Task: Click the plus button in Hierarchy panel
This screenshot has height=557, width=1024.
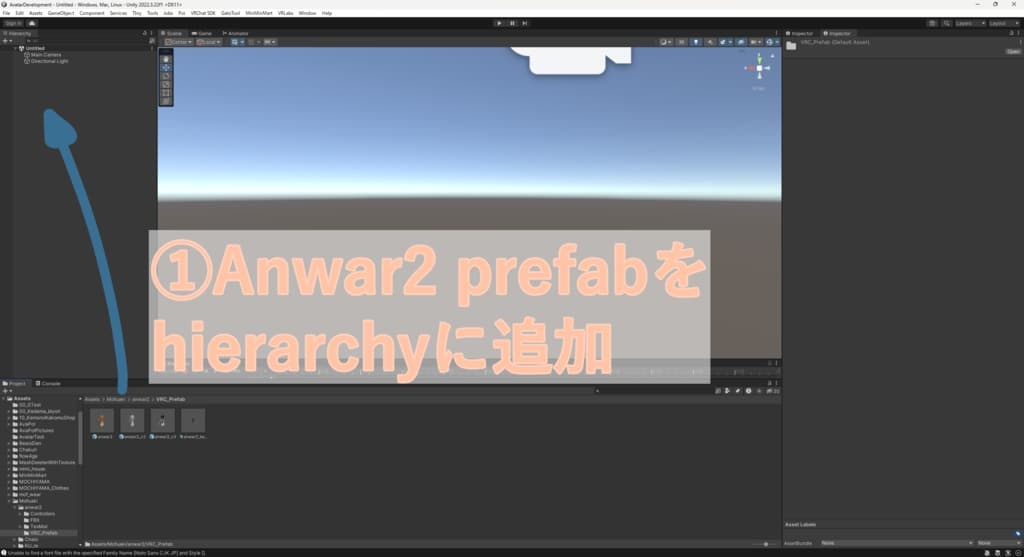Action: pos(6,40)
